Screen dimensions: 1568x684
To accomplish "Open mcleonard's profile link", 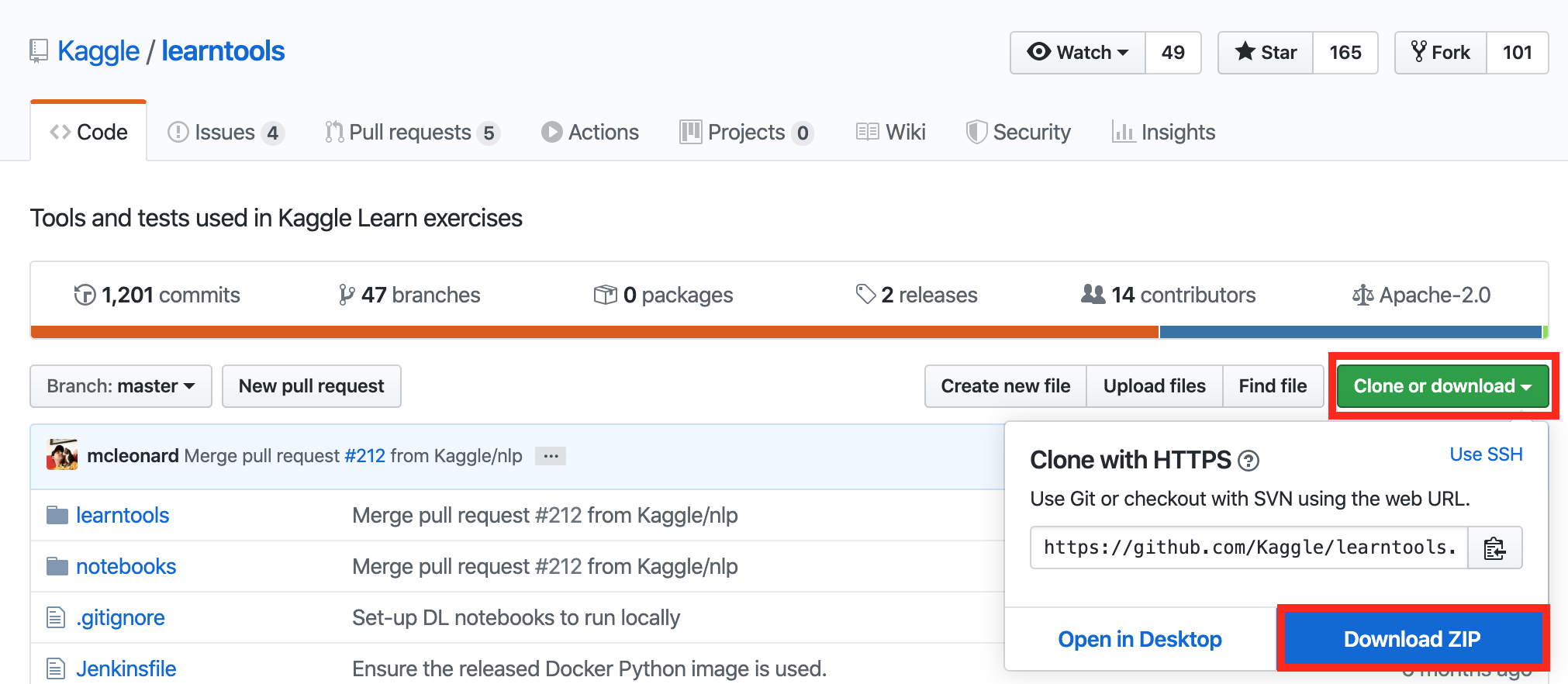I will click(133, 456).
